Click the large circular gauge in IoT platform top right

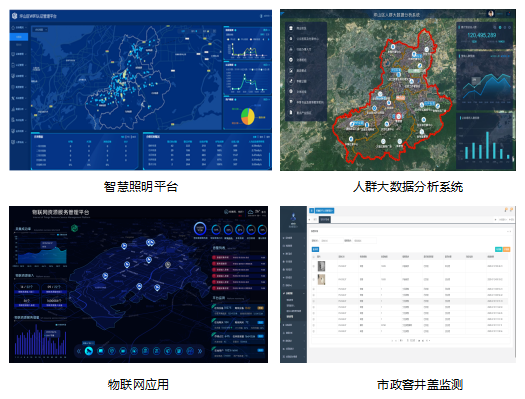click(x=200, y=229)
